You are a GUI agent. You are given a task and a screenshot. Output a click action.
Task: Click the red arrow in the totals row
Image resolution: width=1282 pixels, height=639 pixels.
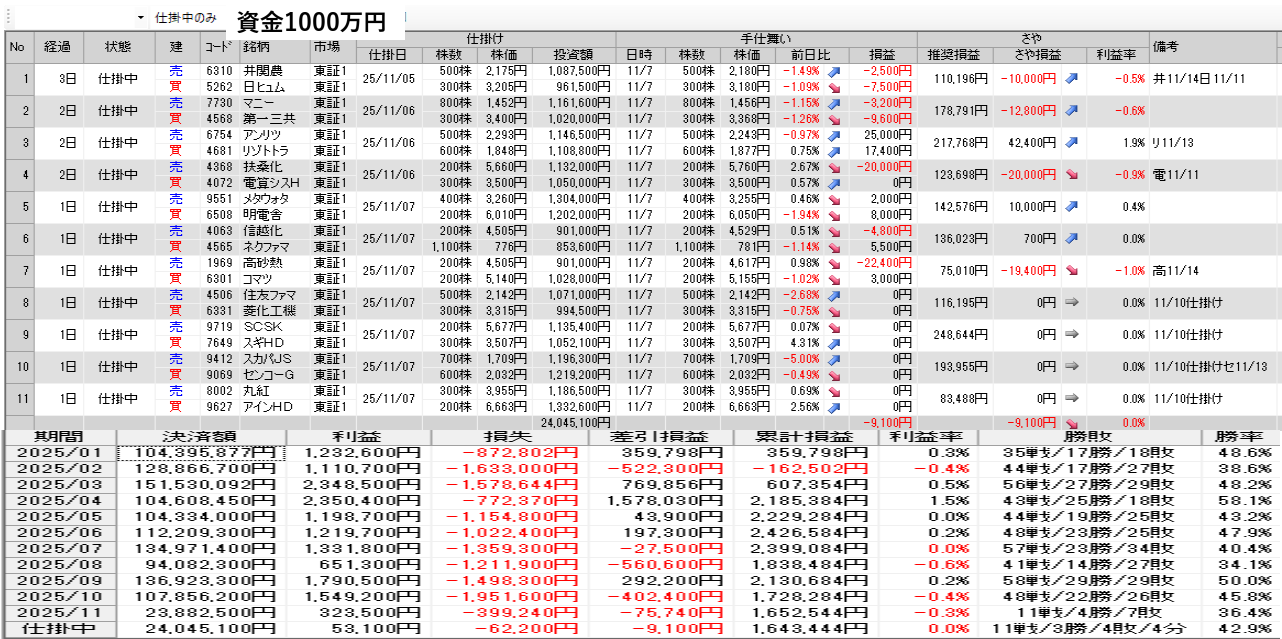coord(1071,423)
